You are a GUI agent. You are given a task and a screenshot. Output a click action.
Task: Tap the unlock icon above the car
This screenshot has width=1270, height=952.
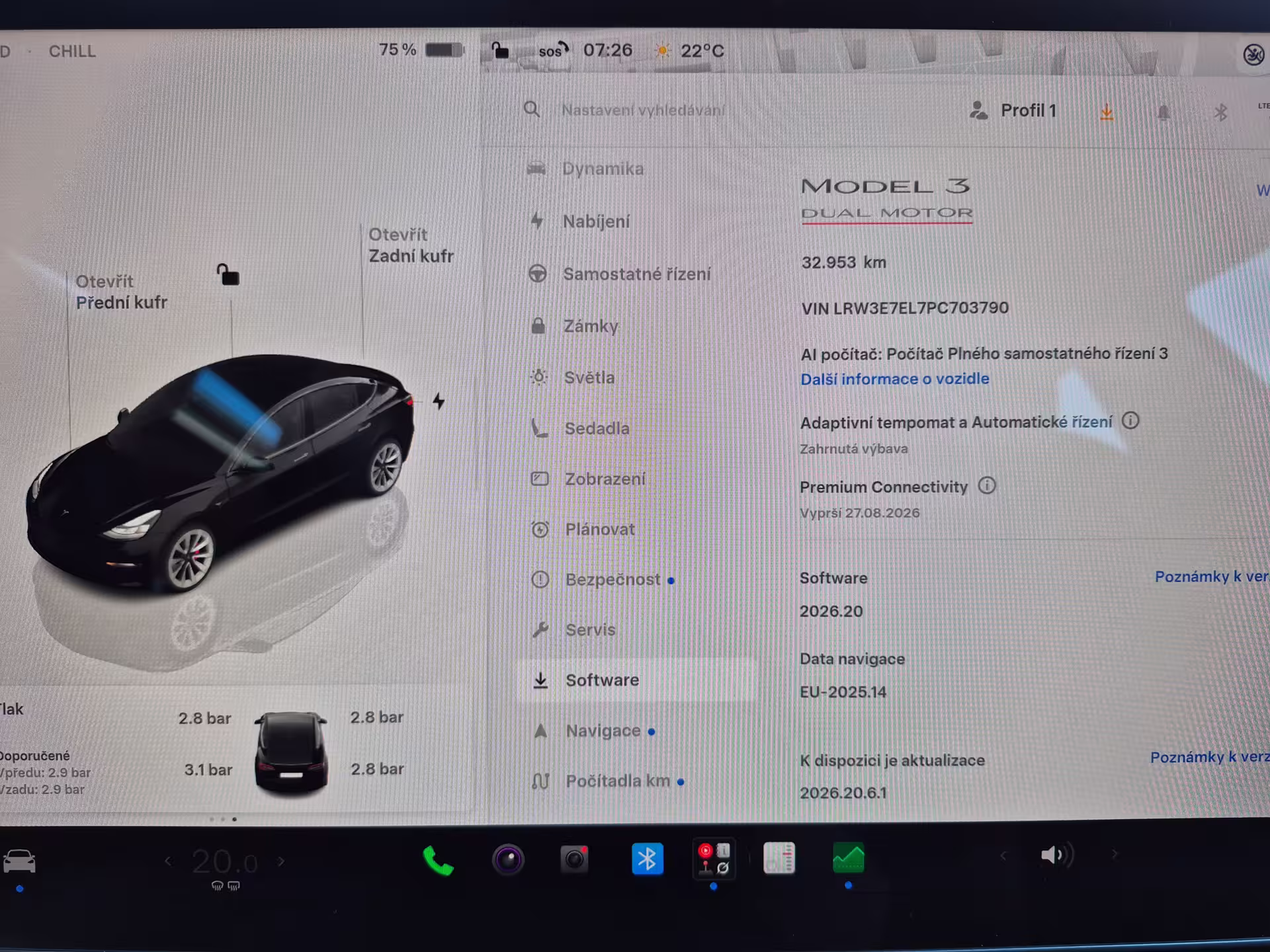coord(228,274)
